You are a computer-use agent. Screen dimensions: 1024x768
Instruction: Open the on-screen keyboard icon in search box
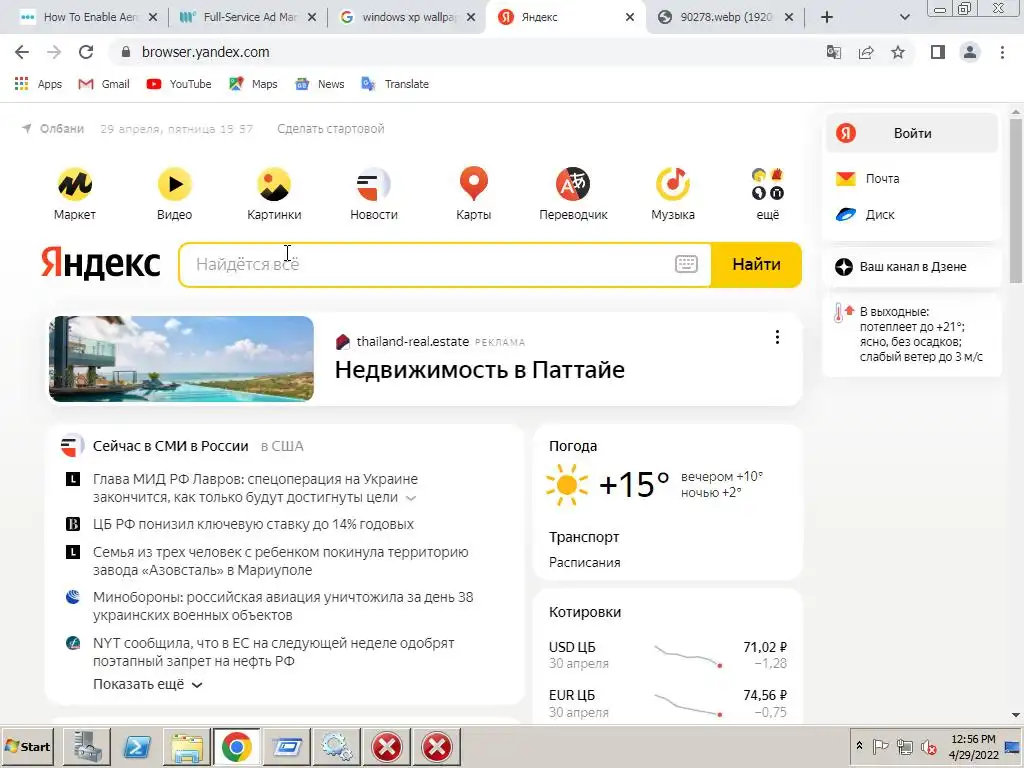pyautogui.click(x=686, y=264)
